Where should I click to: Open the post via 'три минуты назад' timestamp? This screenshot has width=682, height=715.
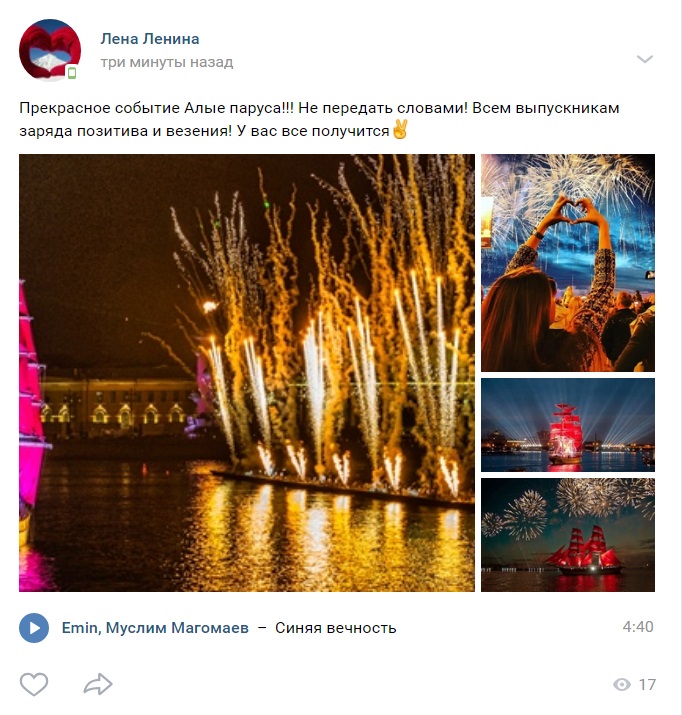coord(167,62)
